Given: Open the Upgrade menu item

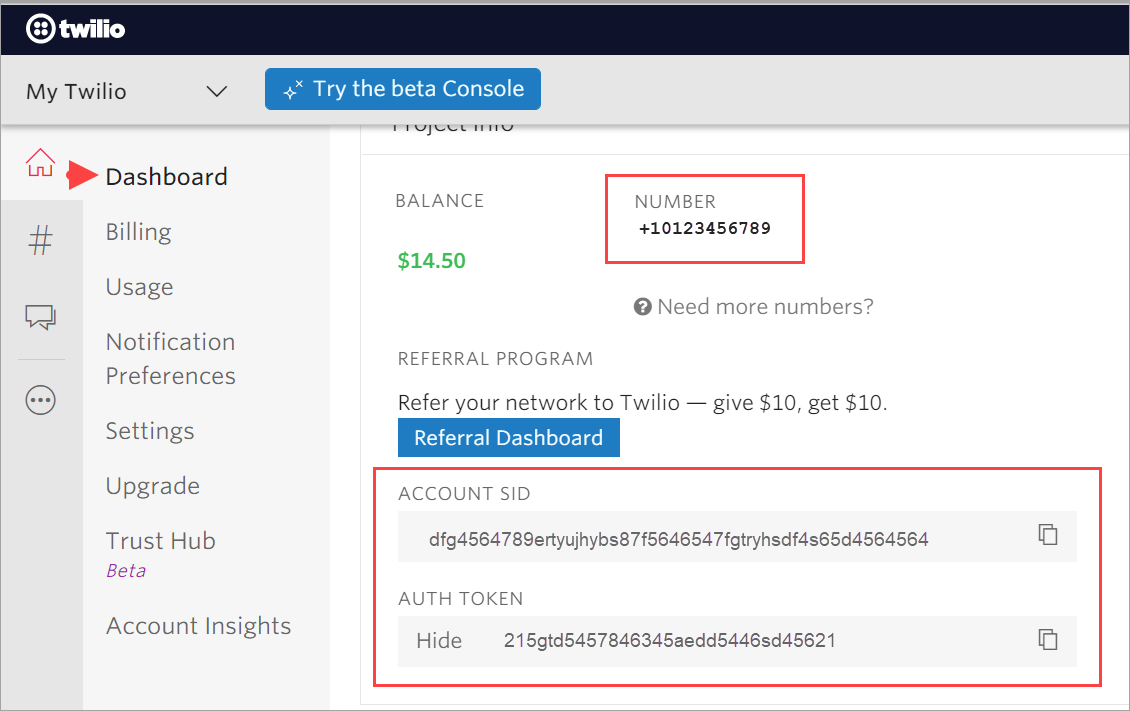Looking at the screenshot, I should 153,486.
